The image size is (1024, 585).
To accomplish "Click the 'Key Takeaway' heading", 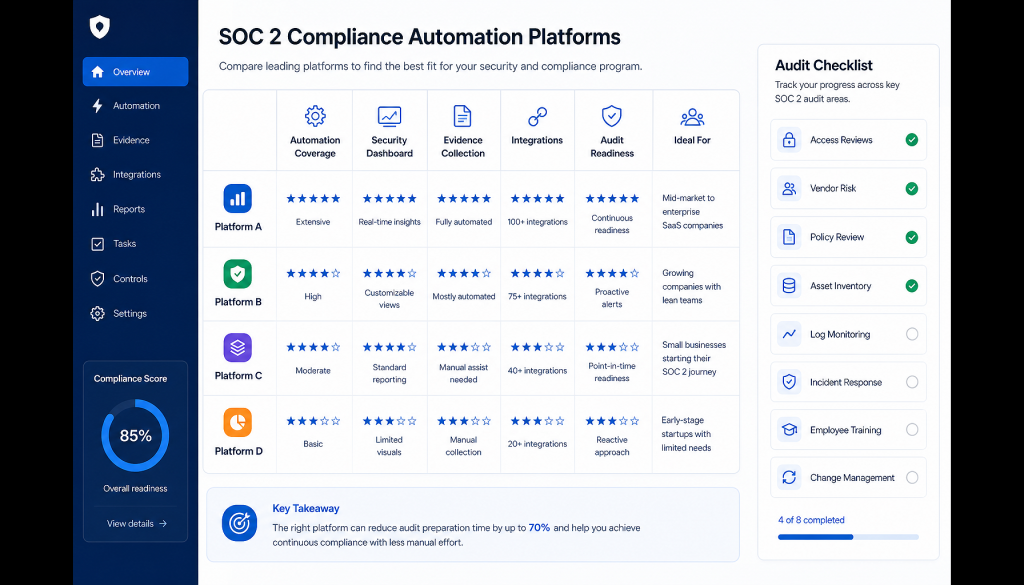I will [306, 509].
